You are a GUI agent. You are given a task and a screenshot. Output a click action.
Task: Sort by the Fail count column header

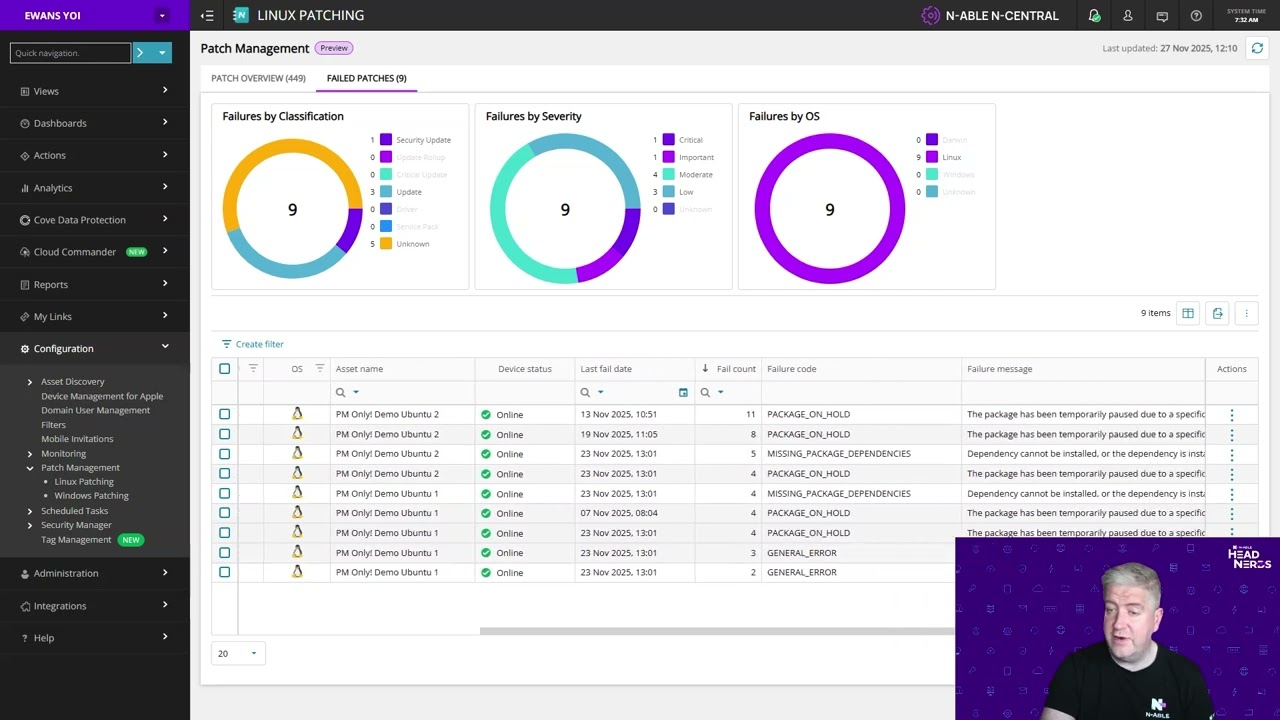click(x=735, y=369)
